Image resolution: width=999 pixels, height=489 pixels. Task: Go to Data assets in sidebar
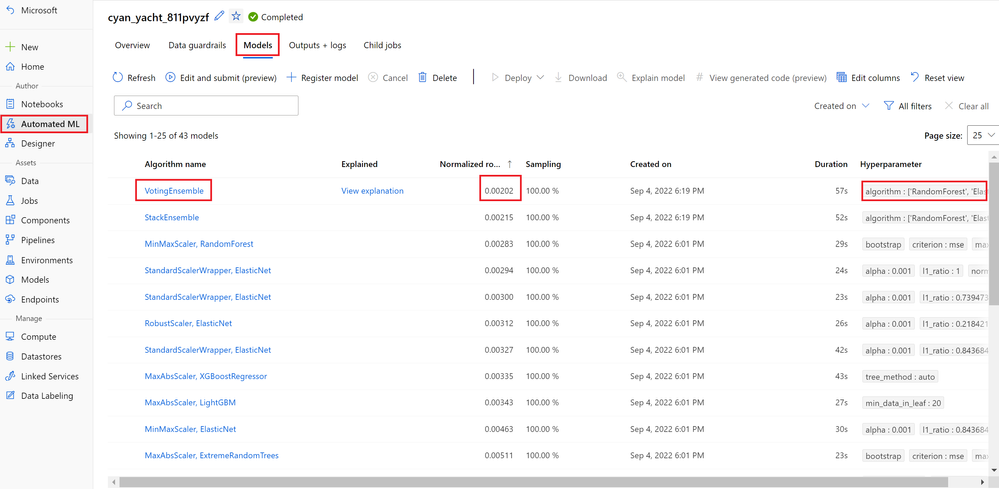click(29, 181)
